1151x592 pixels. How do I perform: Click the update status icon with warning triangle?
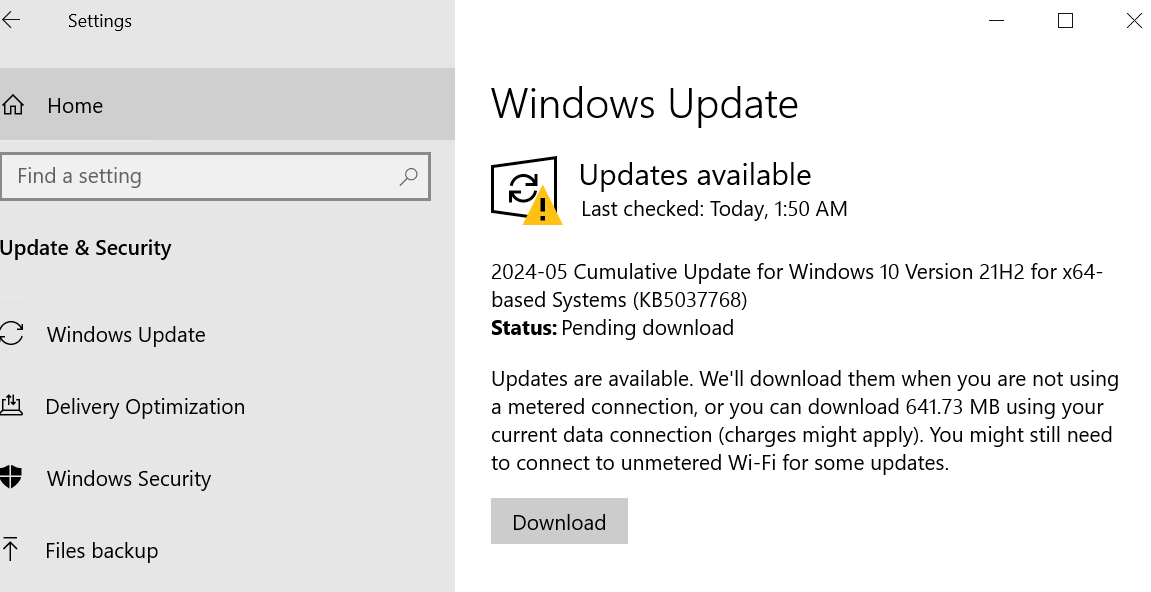click(526, 190)
